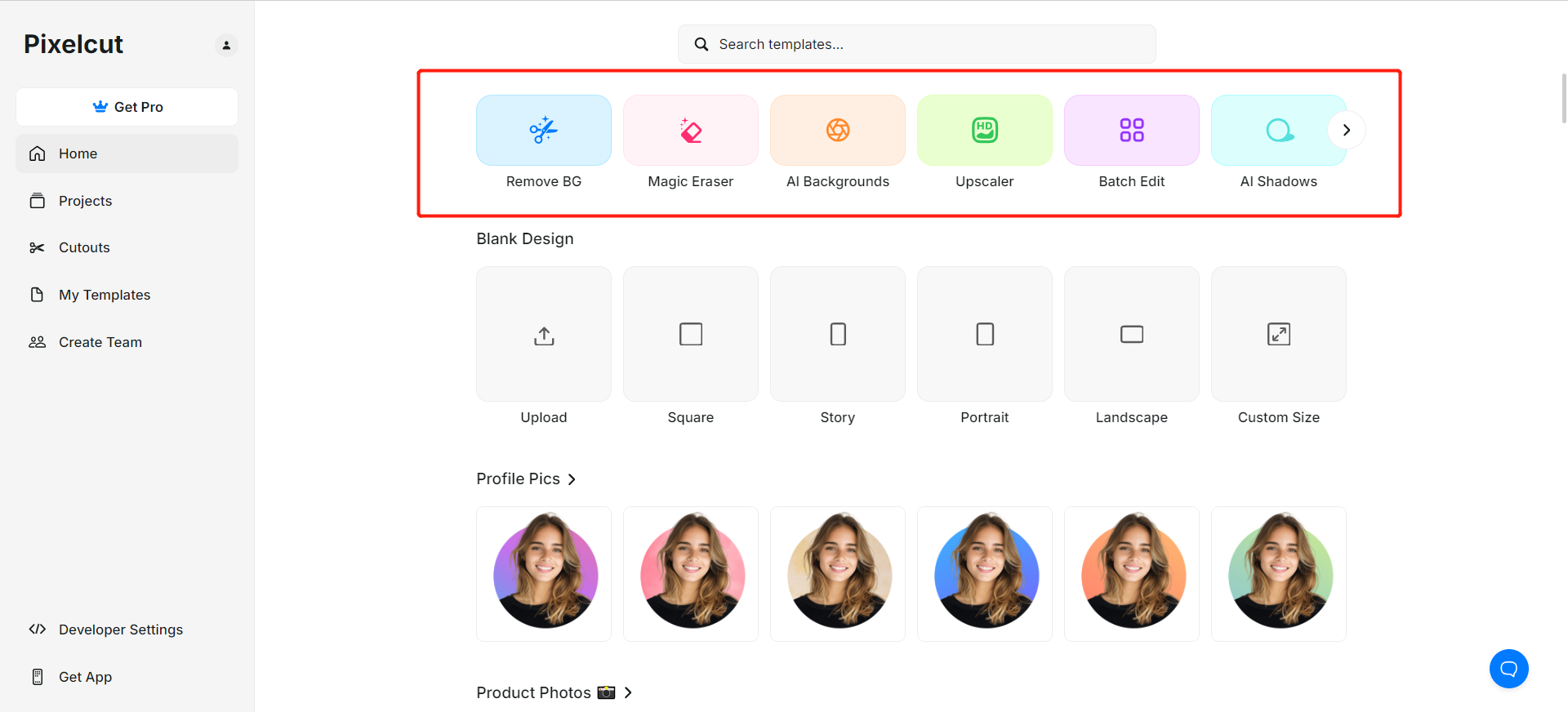Open the chat support bubble
The image size is (1568, 712).
1509,669
